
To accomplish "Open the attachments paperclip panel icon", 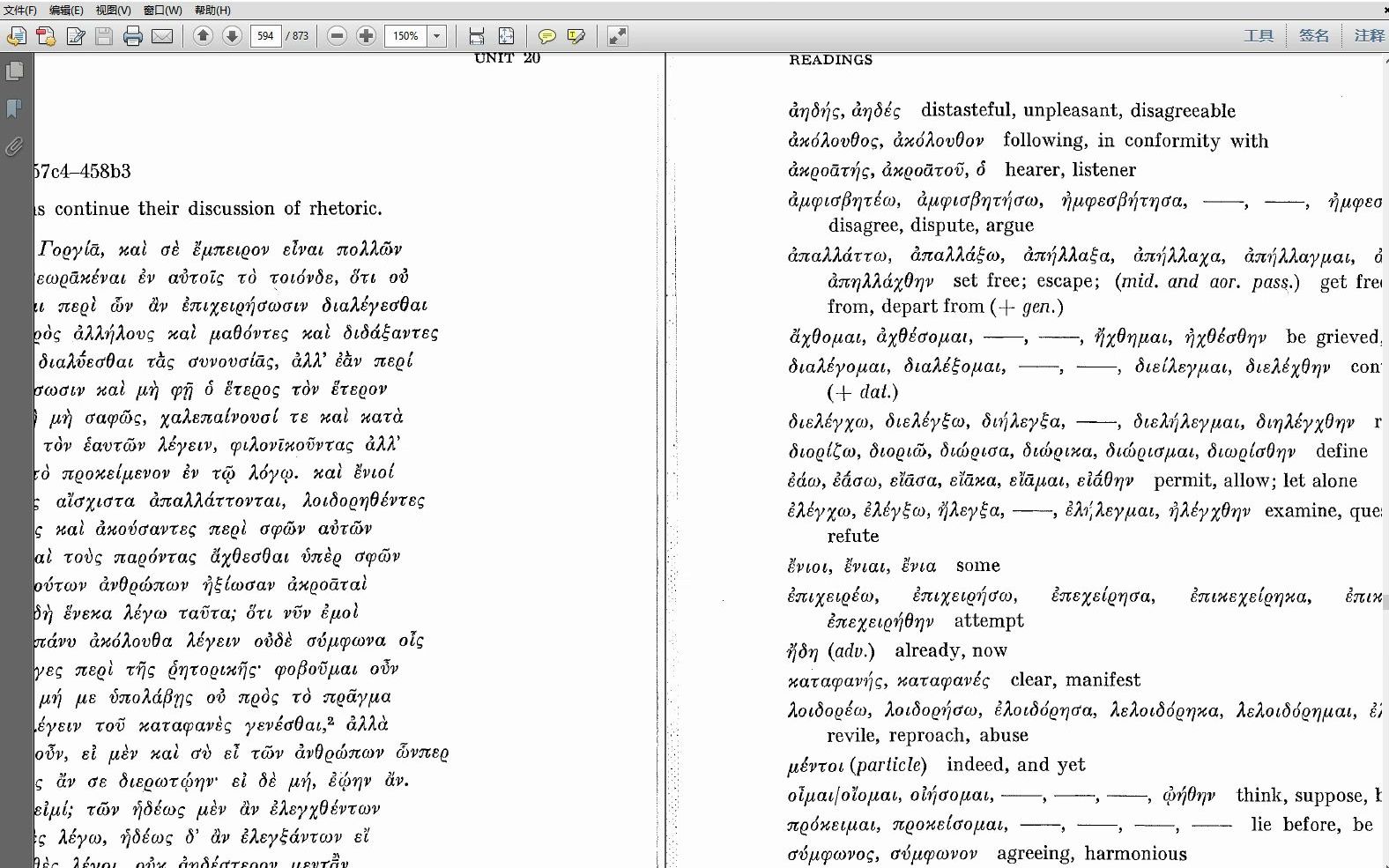I will coord(14,146).
